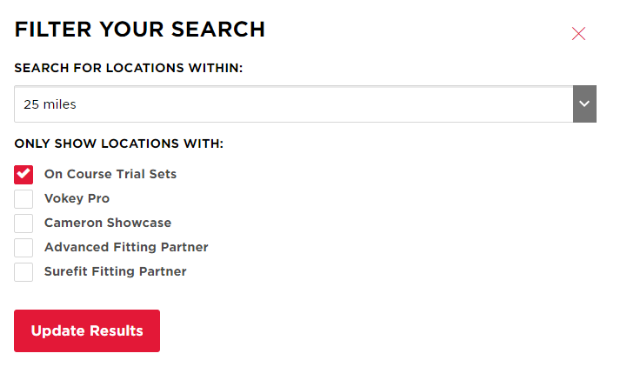Viewport: 620px width, 392px height.
Task: Check the Vokey Pro checkbox
Action: [x=23, y=199]
